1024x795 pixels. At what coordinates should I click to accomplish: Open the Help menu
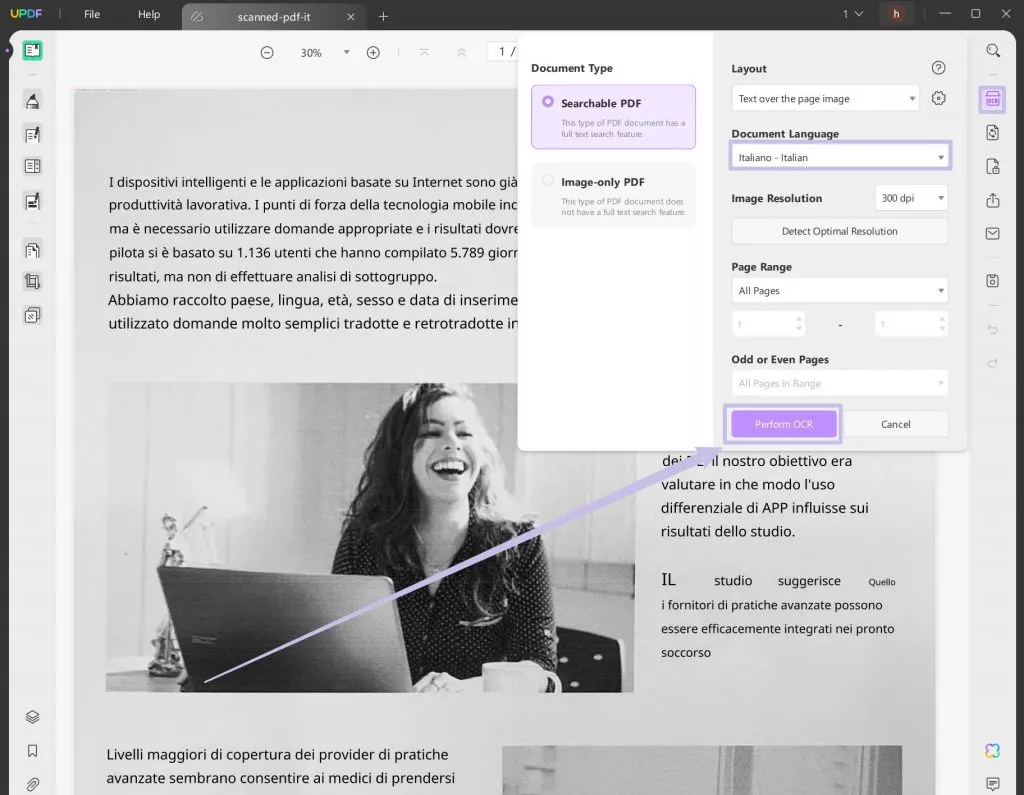(x=149, y=14)
